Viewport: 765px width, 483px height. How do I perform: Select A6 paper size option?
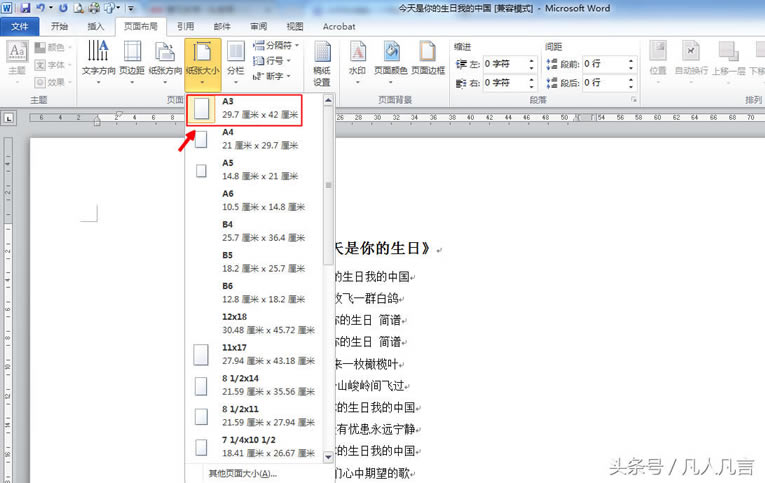(x=254, y=201)
